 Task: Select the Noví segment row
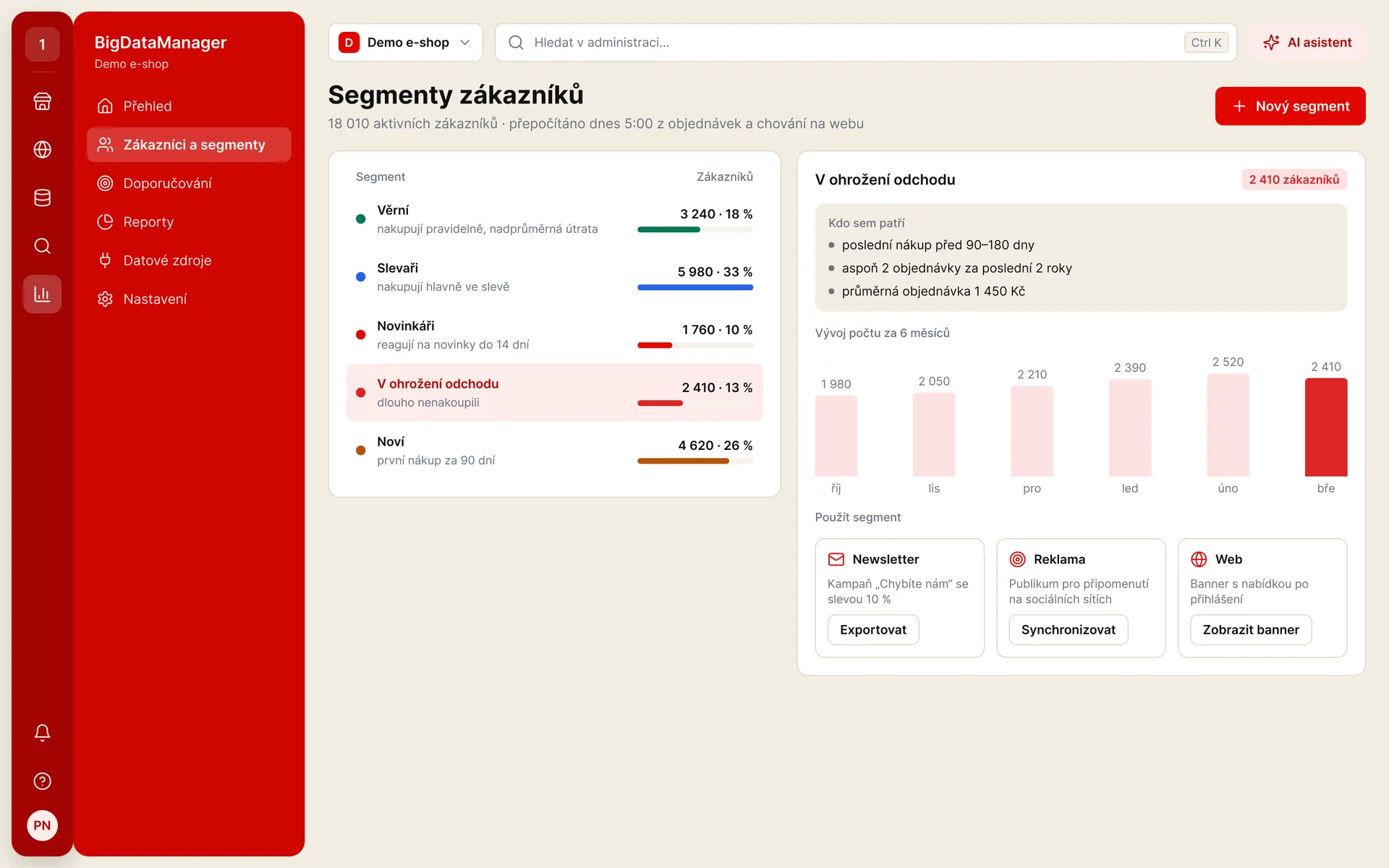click(x=554, y=451)
